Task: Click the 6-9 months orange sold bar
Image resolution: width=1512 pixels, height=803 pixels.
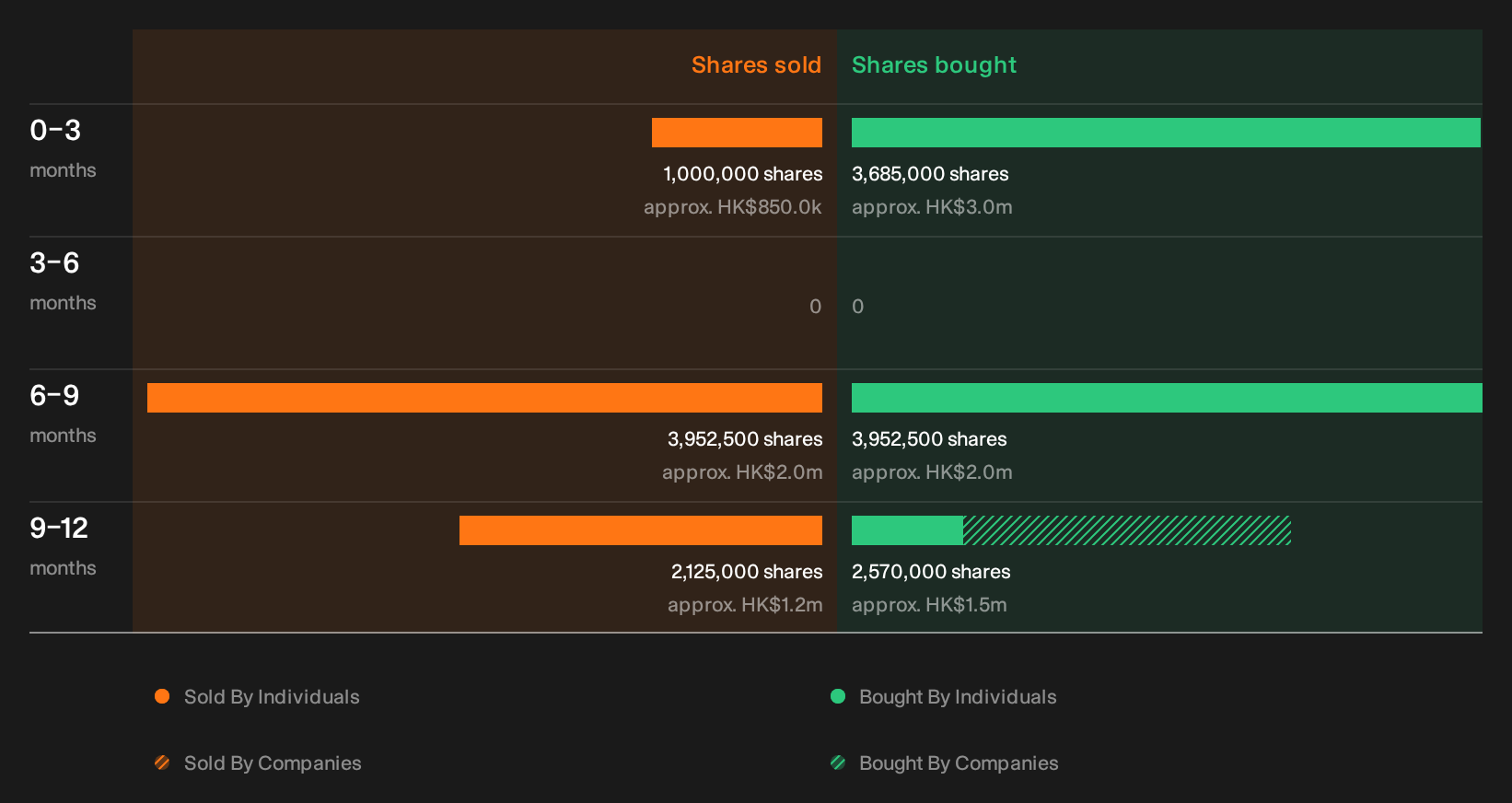Action: pos(484,398)
